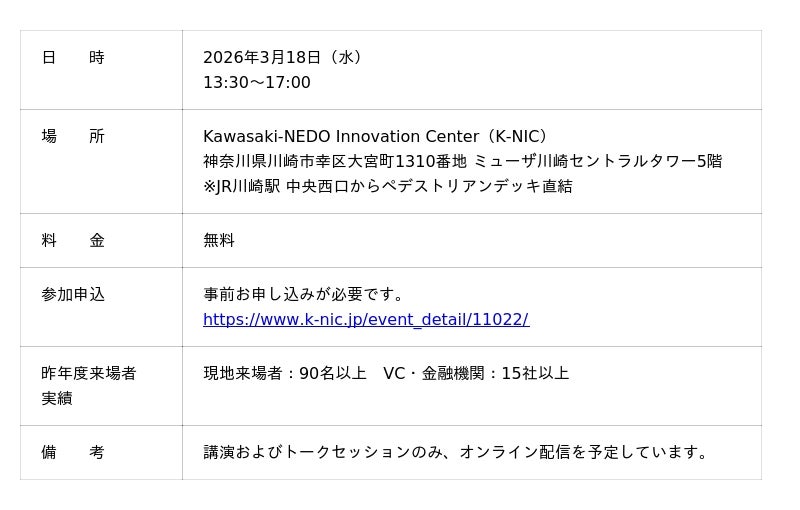
Task: Click the 備考 row label
Action: point(73,453)
